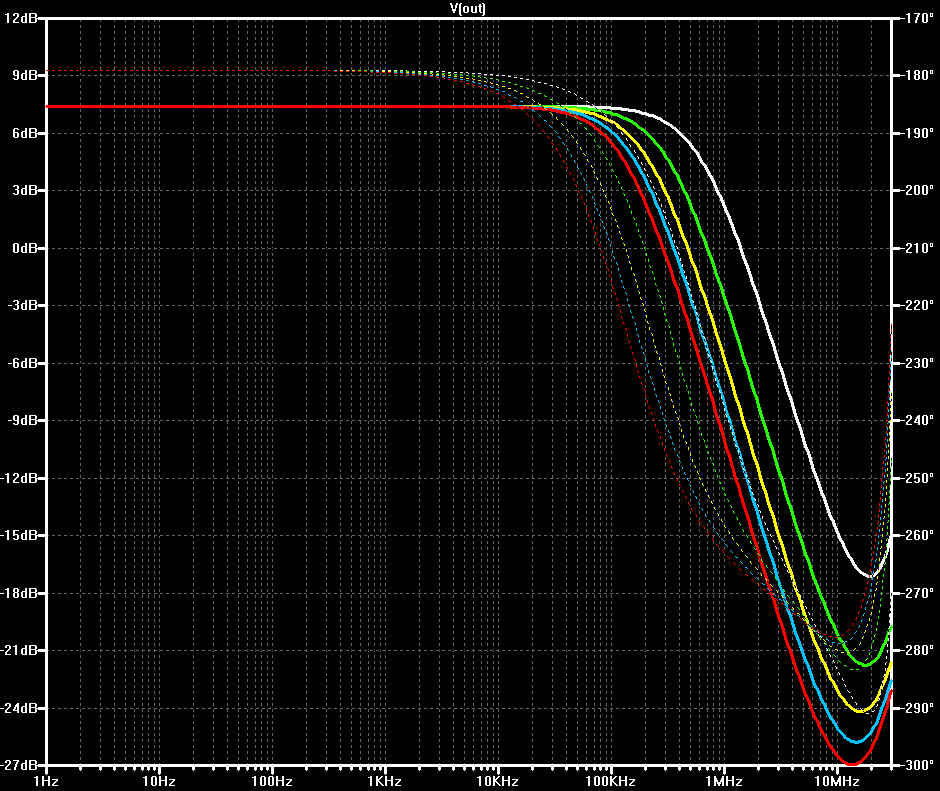This screenshot has height=791, width=940.
Task: Click the -290° phase axis label
Action: pyautogui.click(x=918, y=708)
